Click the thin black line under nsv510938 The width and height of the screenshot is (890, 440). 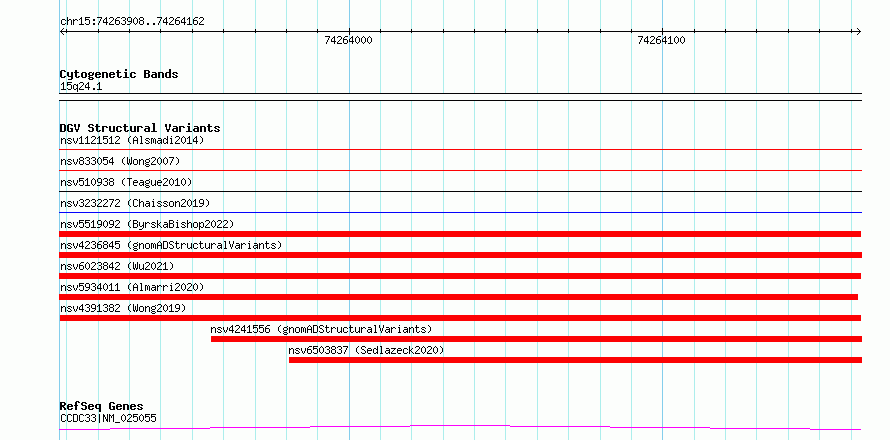pyautogui.click(x=461, y=191)
